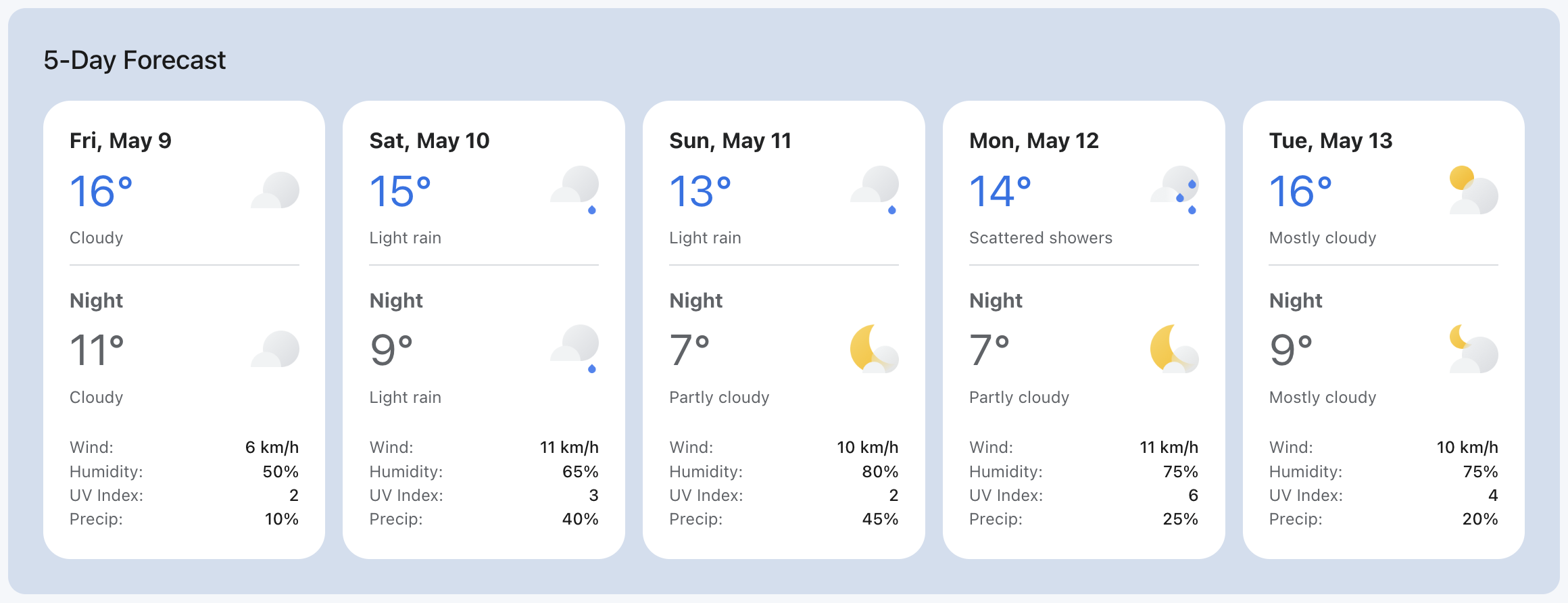Screen dimensions: 1568x603
Task: Click Sunday's 80% Humidity value
Action: coord(881,472)
